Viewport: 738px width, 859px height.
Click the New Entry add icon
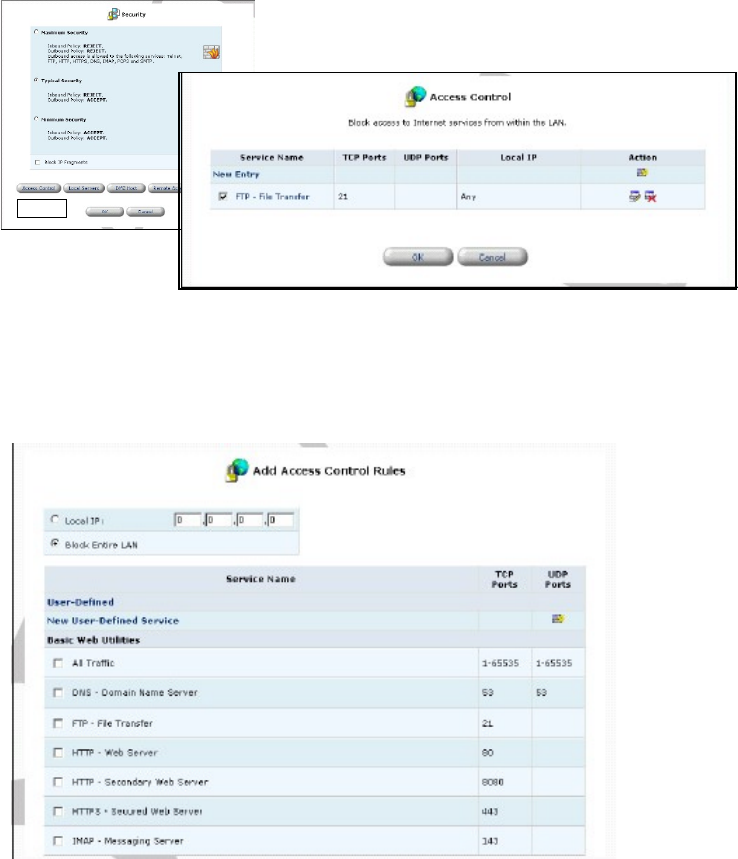click(x=642, y=173)
